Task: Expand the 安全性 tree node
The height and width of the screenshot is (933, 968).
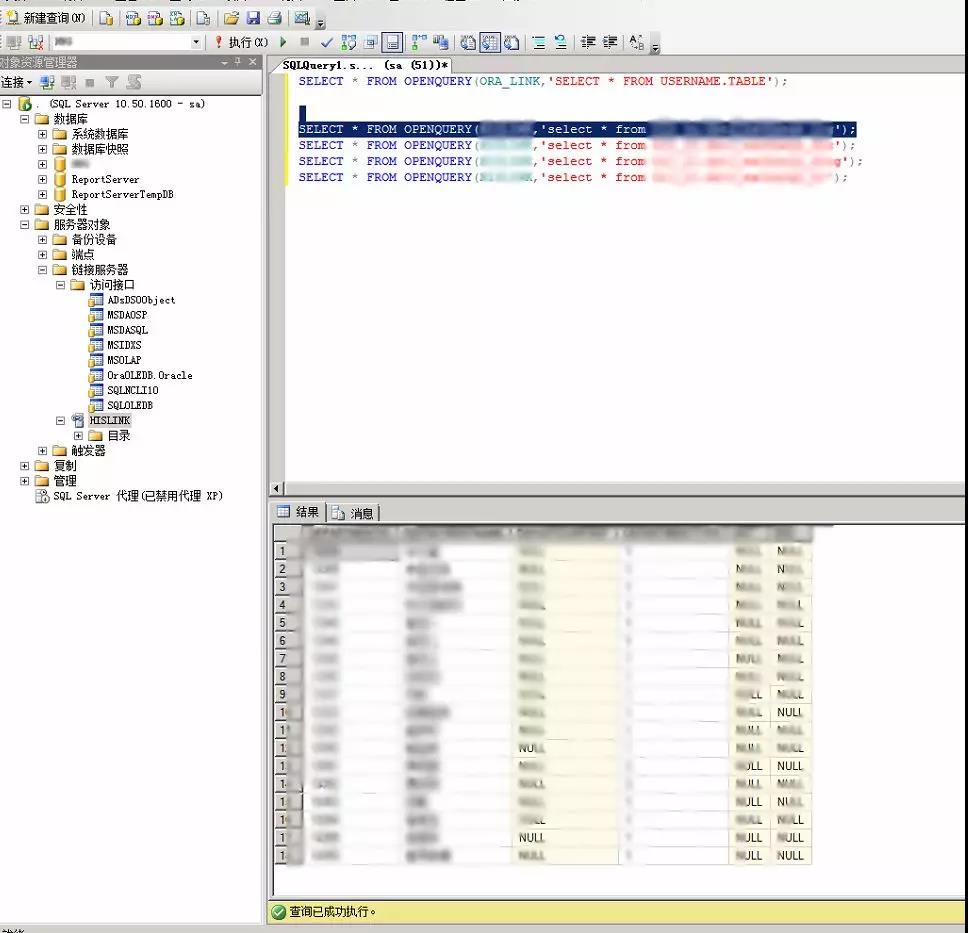Action: tap(22, 209)
